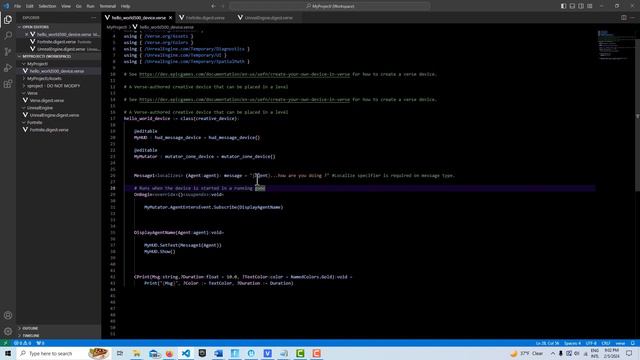Screen dimensions: 640x360
Task: Open epicgames documentation link on line 14
Action: click(244, 100)
